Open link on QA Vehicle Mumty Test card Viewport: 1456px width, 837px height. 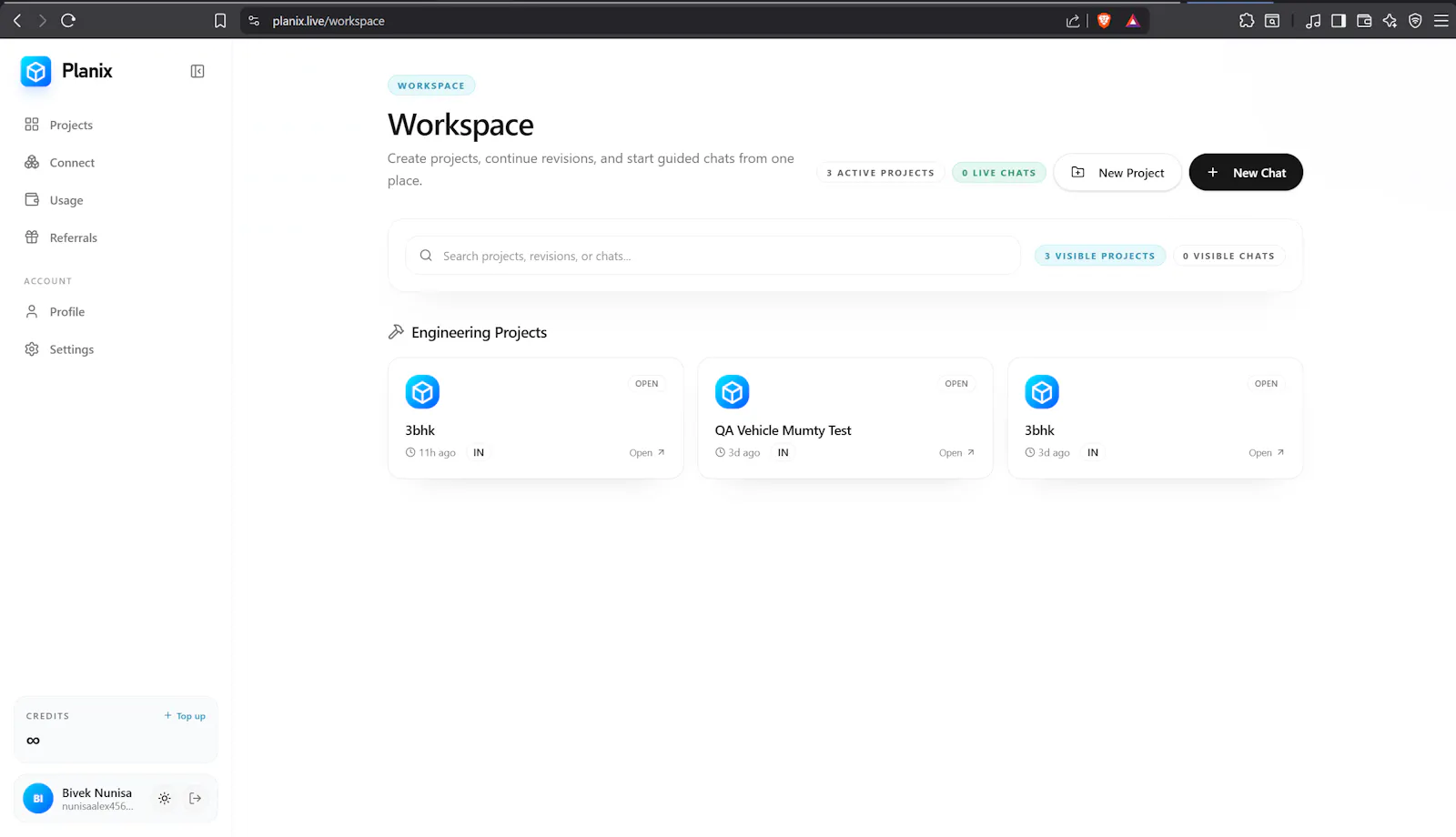pos(956,453)
